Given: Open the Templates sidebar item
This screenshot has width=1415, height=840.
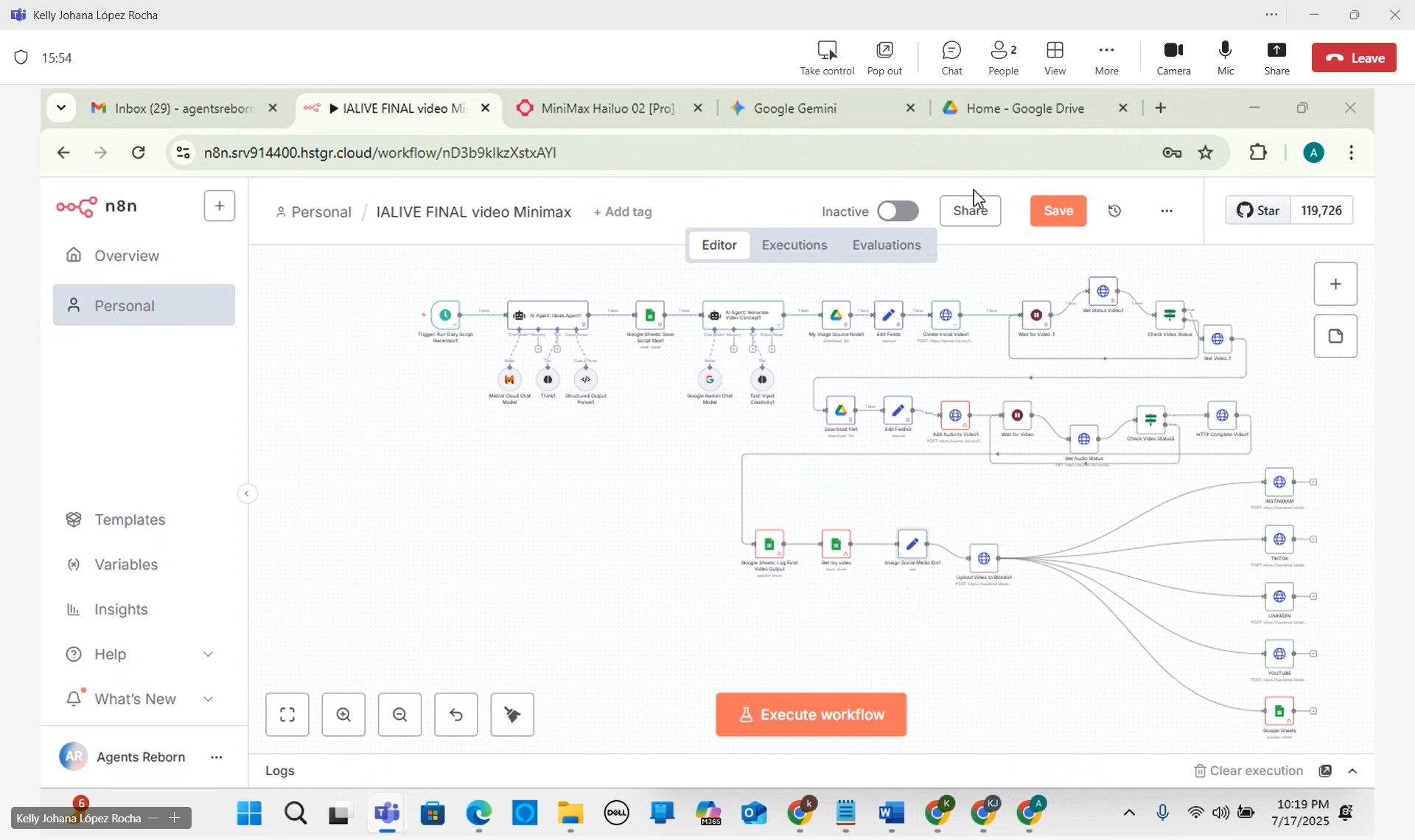Looking at the screenshot, I should (x=130, y=519).
